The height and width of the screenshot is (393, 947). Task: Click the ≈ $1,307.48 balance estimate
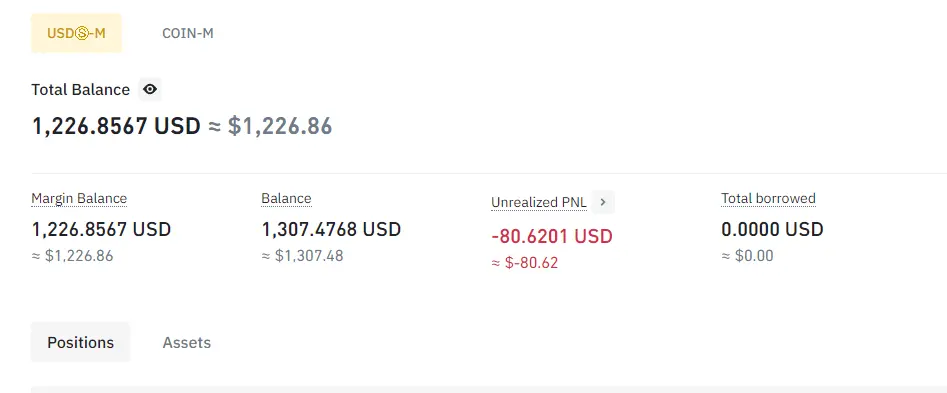[x=303, y=256]
